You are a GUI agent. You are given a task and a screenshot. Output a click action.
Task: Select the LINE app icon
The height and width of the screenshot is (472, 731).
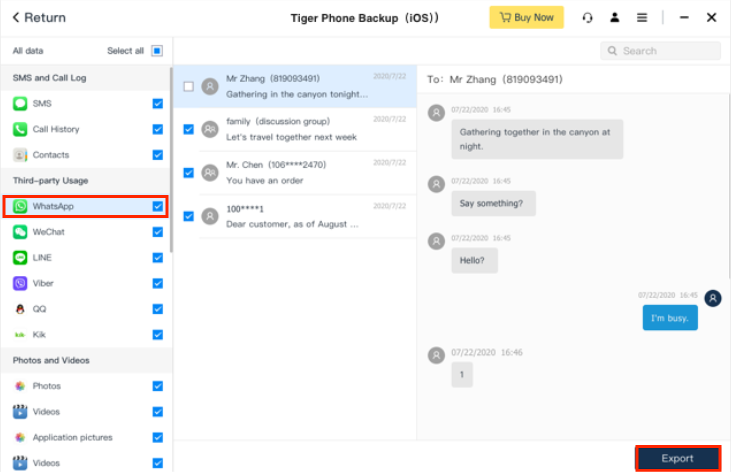(x=20, y=258)
